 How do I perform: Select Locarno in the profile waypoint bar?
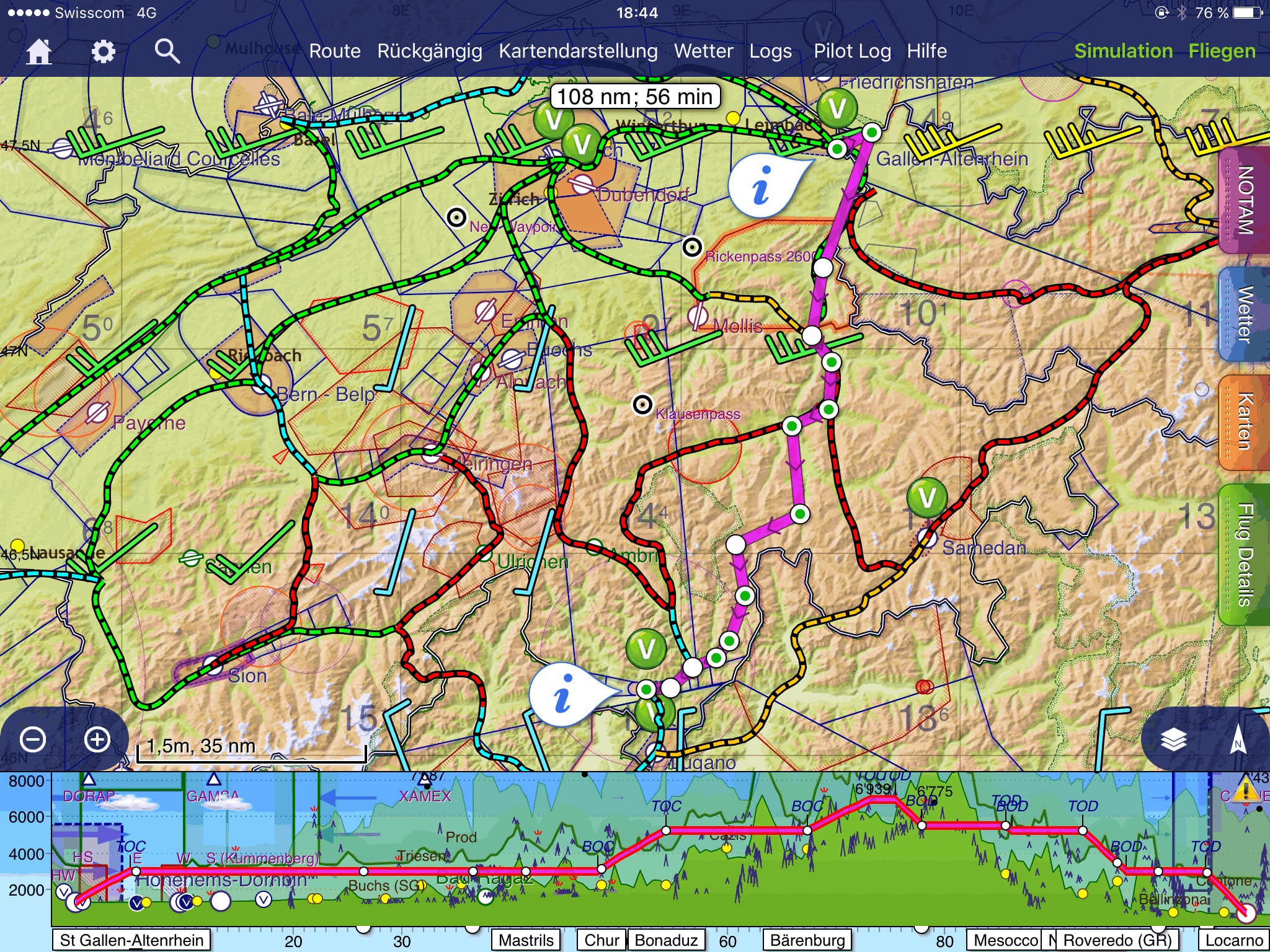(1234, 940)
